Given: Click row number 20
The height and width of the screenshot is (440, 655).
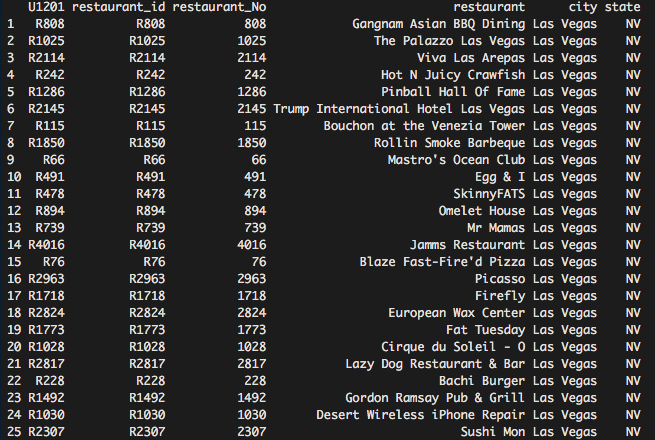Looking at the screenshot, I should pyautogui.click(x=14, y=347).
